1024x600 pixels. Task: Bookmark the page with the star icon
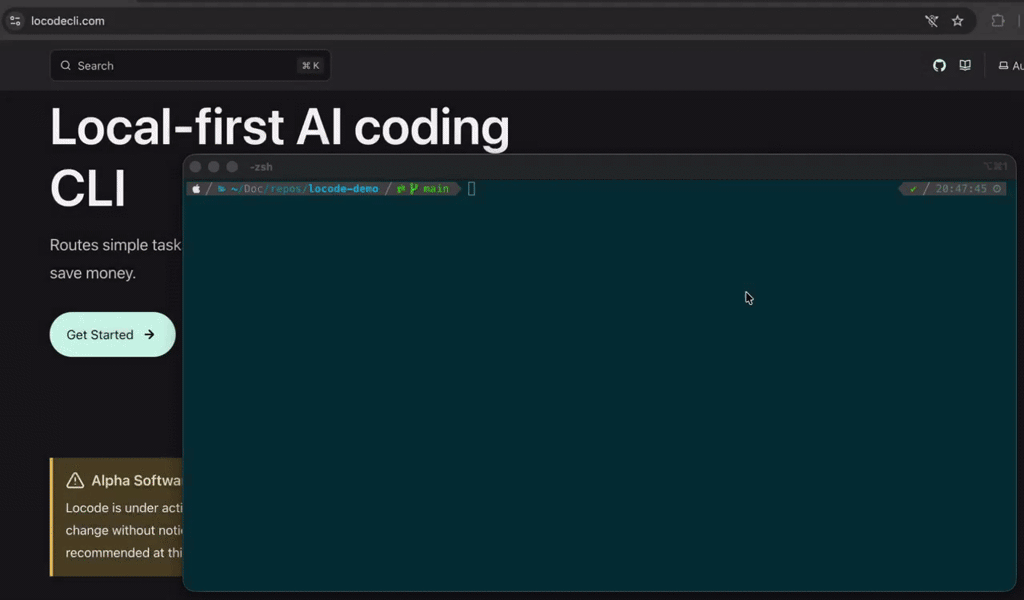coord(957,20)
